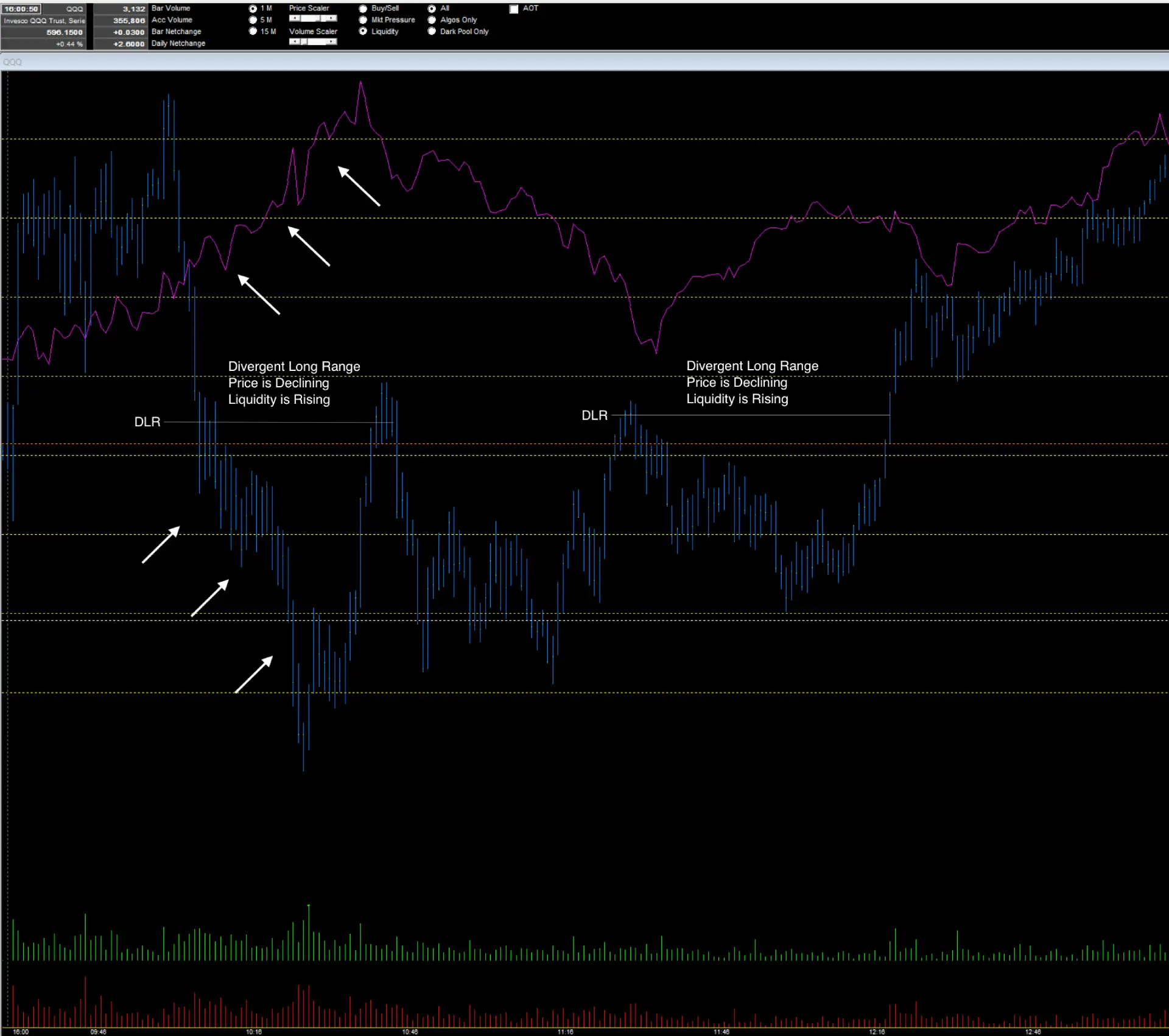Click the Volume Scaler slider track
The height and width of the screenshot is (1036, 1169).
click(317, 41)
